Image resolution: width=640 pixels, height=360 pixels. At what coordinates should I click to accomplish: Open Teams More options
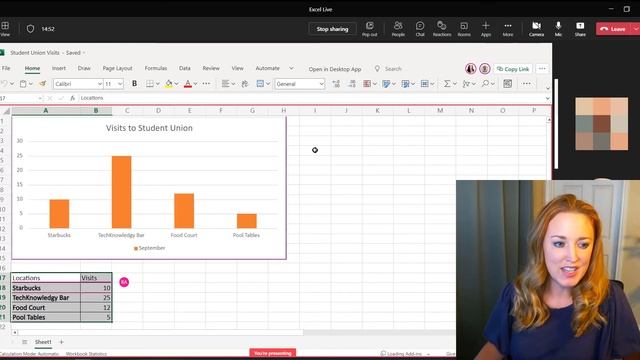[x=508, y=29]
